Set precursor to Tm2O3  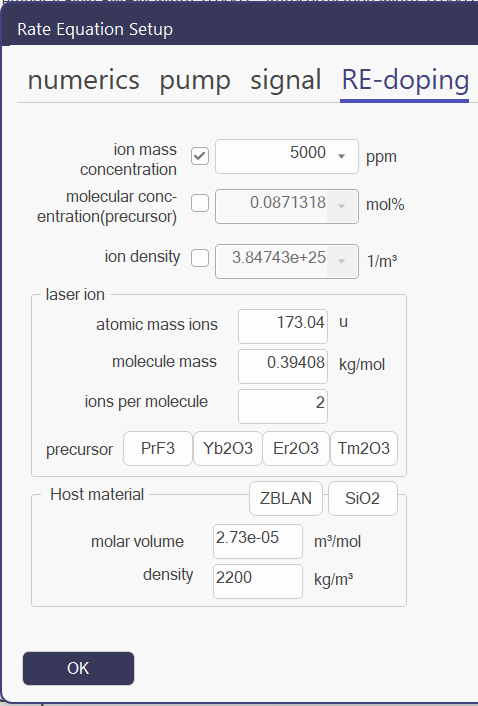364,448
